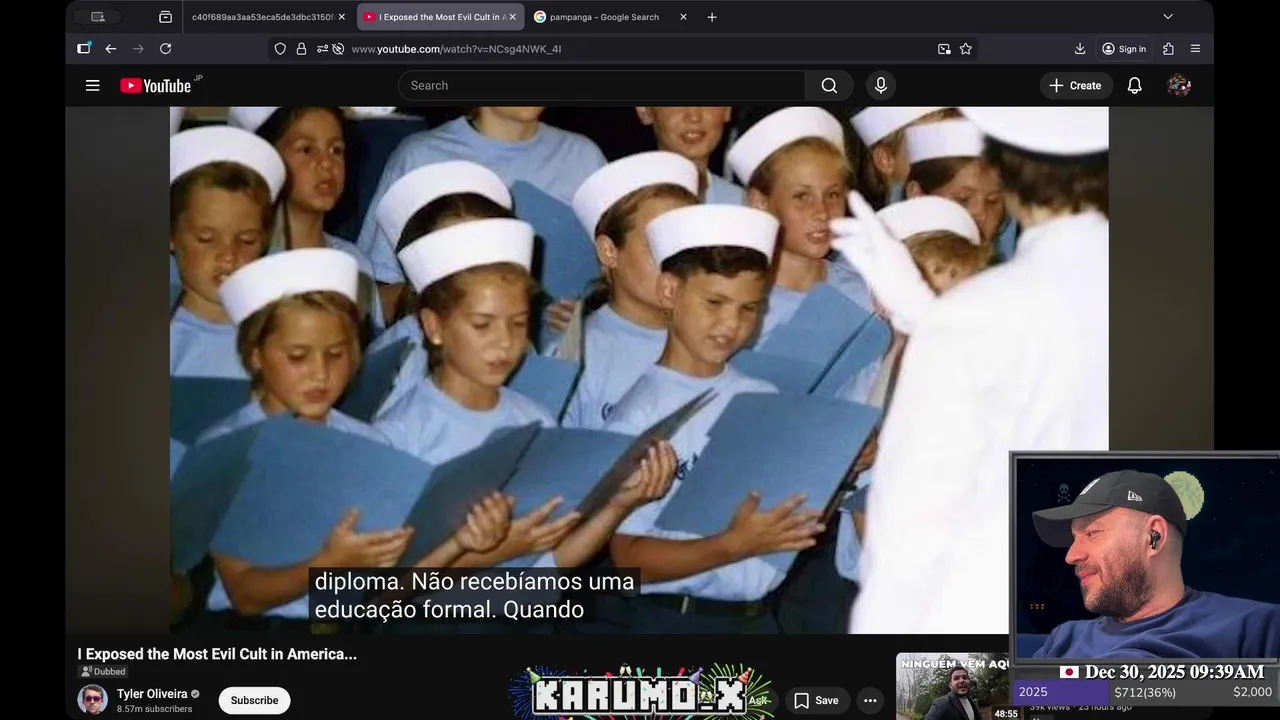View site security padlock info

pos(301,49)
